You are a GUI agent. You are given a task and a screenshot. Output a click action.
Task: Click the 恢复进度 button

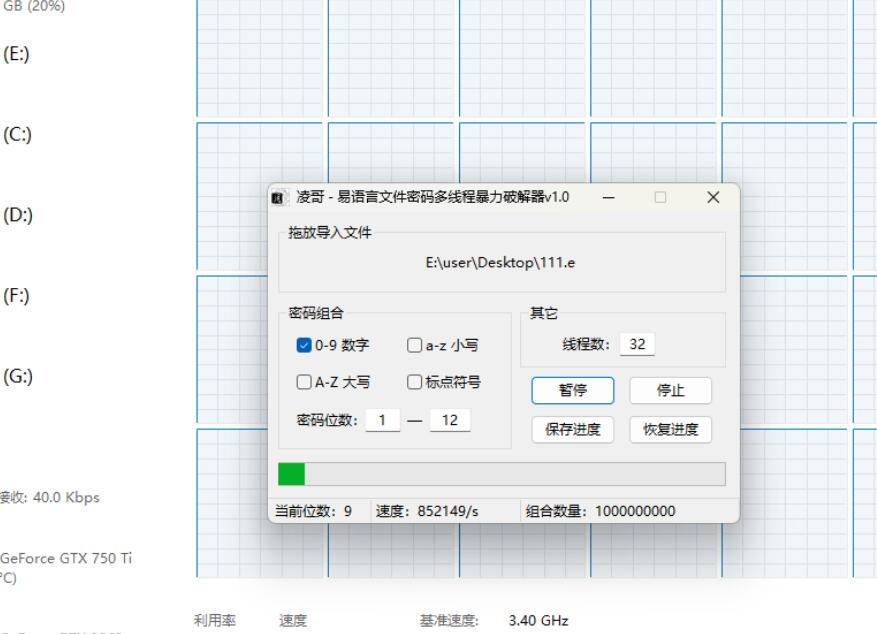pos(670,430)
